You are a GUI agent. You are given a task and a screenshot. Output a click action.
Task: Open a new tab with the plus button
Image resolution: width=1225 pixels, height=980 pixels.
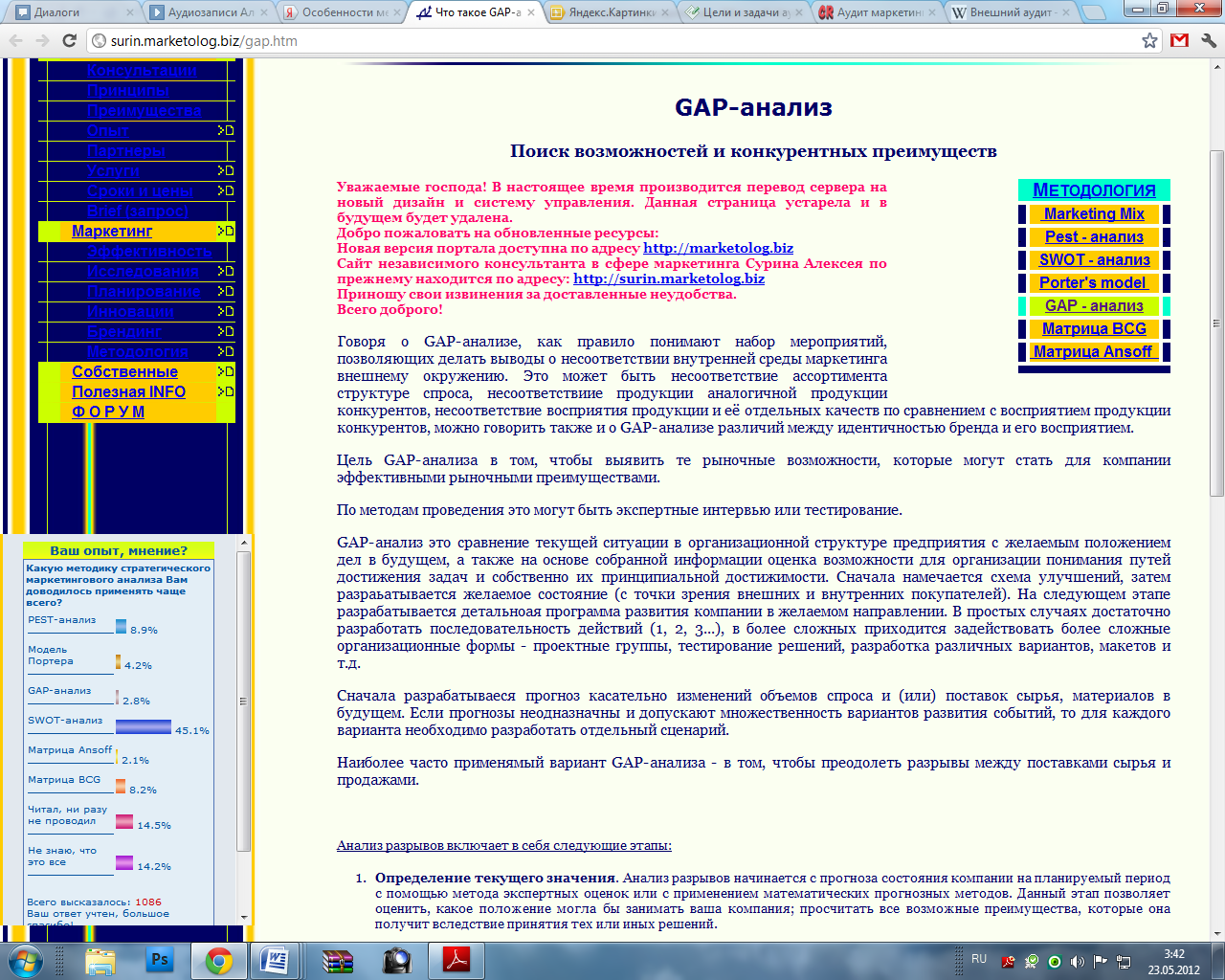pos(1094,12)
